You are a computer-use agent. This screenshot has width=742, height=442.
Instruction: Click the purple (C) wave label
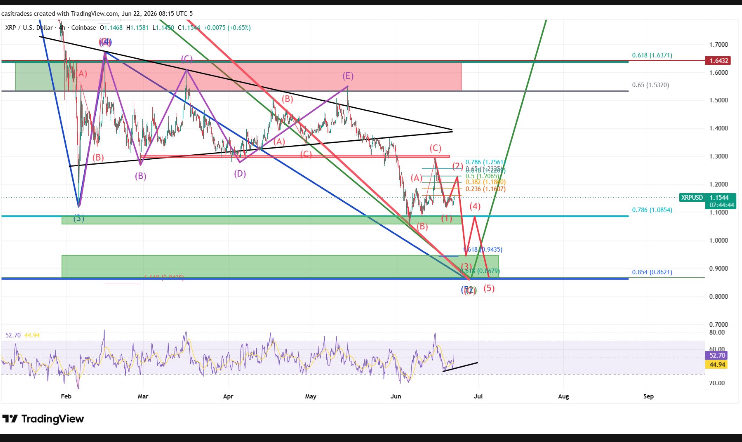pos(186,59)
